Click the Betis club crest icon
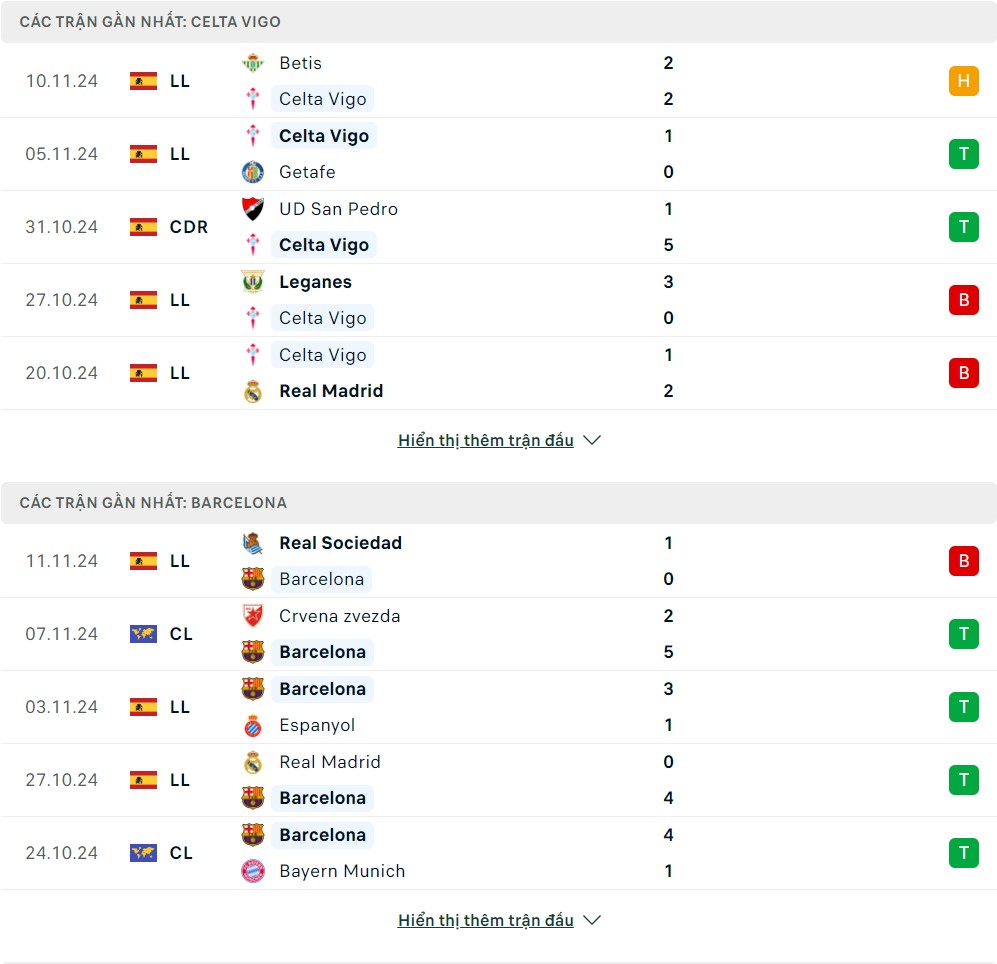Viewport: 997px width, 964px height. [252, 63]
